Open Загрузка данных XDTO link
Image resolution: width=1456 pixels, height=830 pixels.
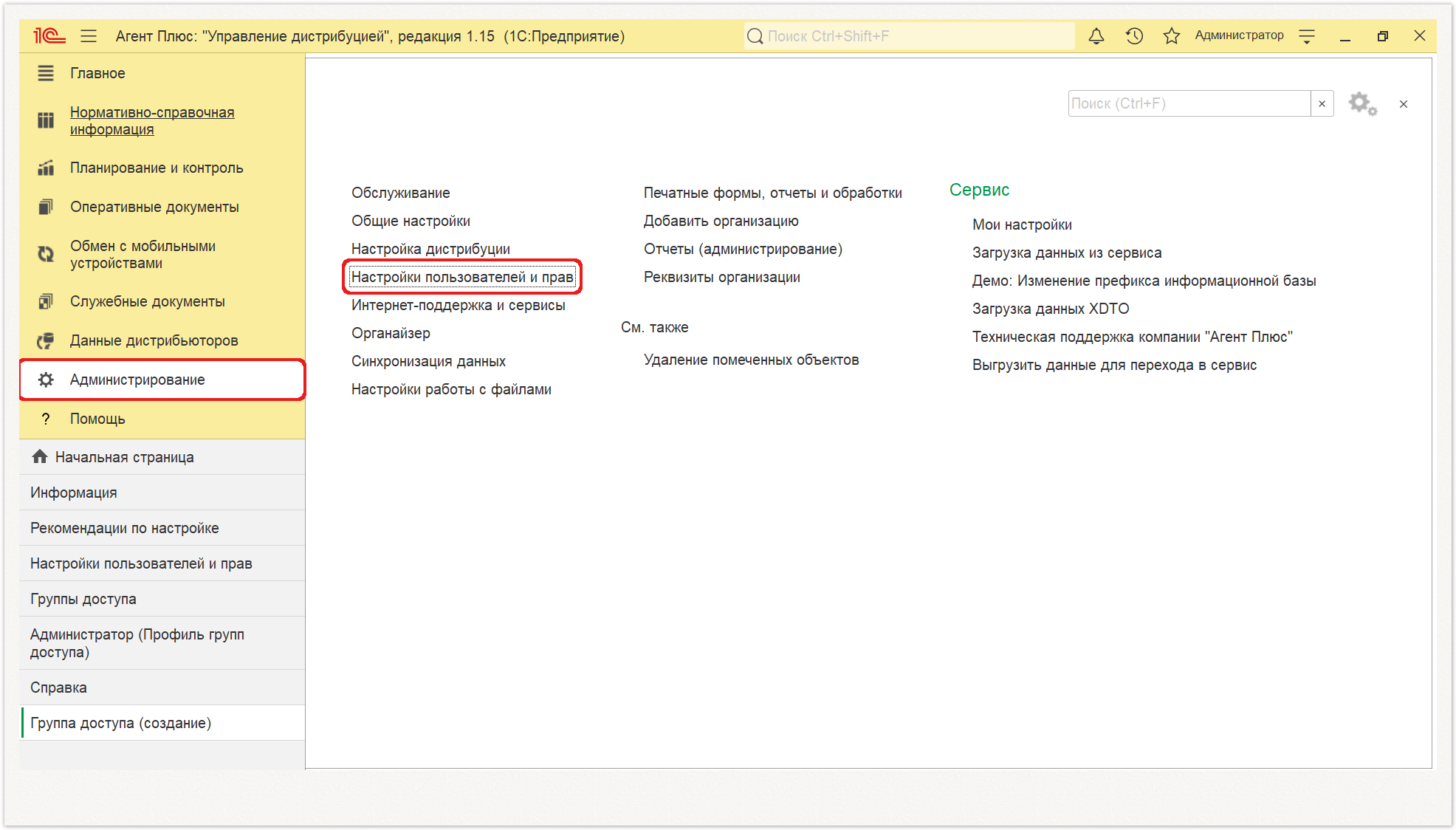[x=1051, y=309]
